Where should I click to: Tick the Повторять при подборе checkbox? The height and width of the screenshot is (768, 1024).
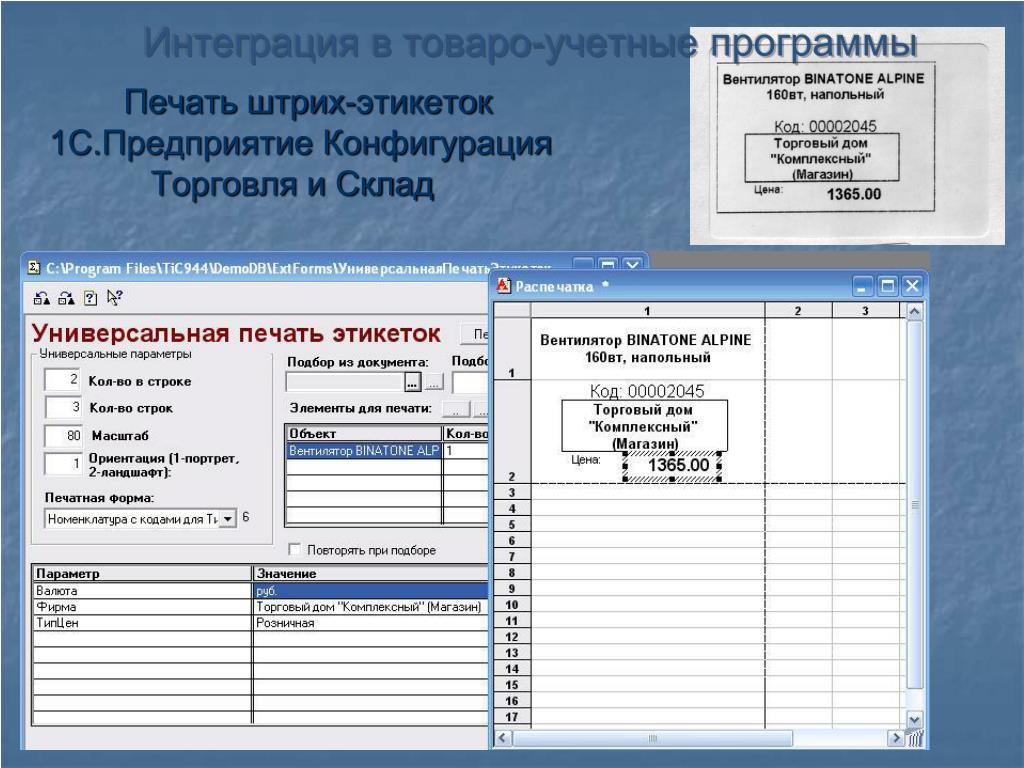(x=295, y=550)
